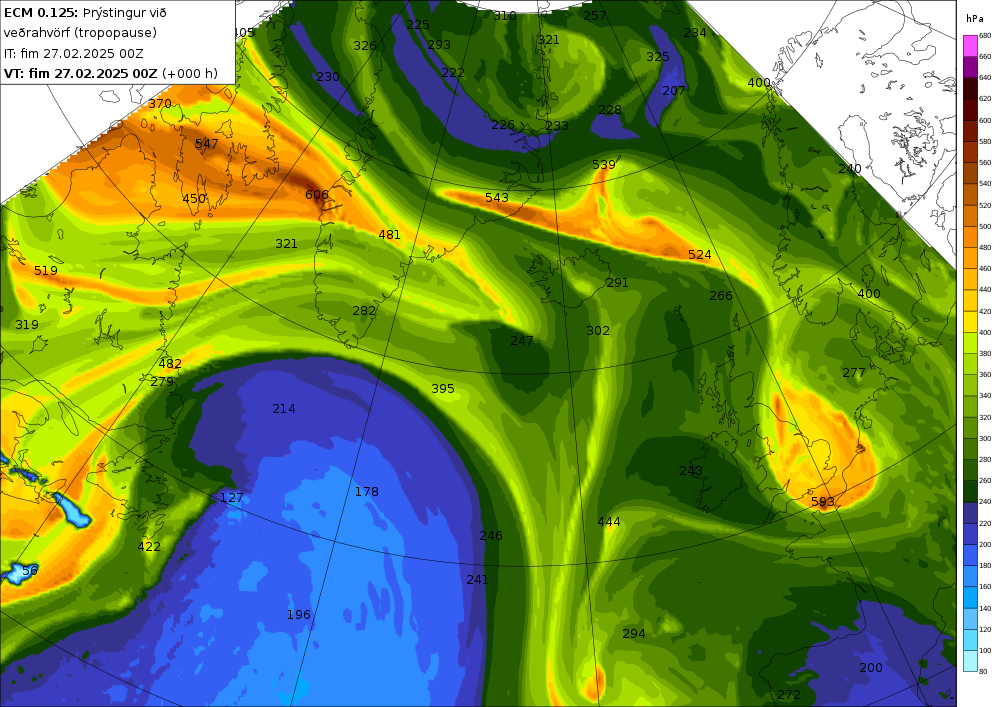Click the '500' legend tick label

click(985, 226)
